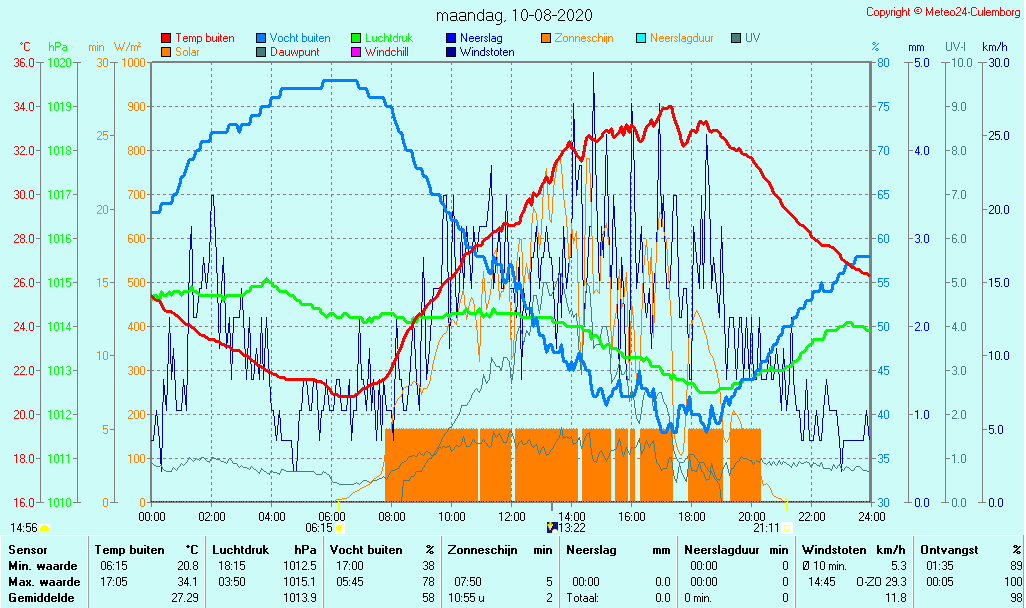The image size is (1026, 608).
Task: Click the Copyright Meteo24-Culemborg text
Action: pyautogui.click(x=942, y=12)
